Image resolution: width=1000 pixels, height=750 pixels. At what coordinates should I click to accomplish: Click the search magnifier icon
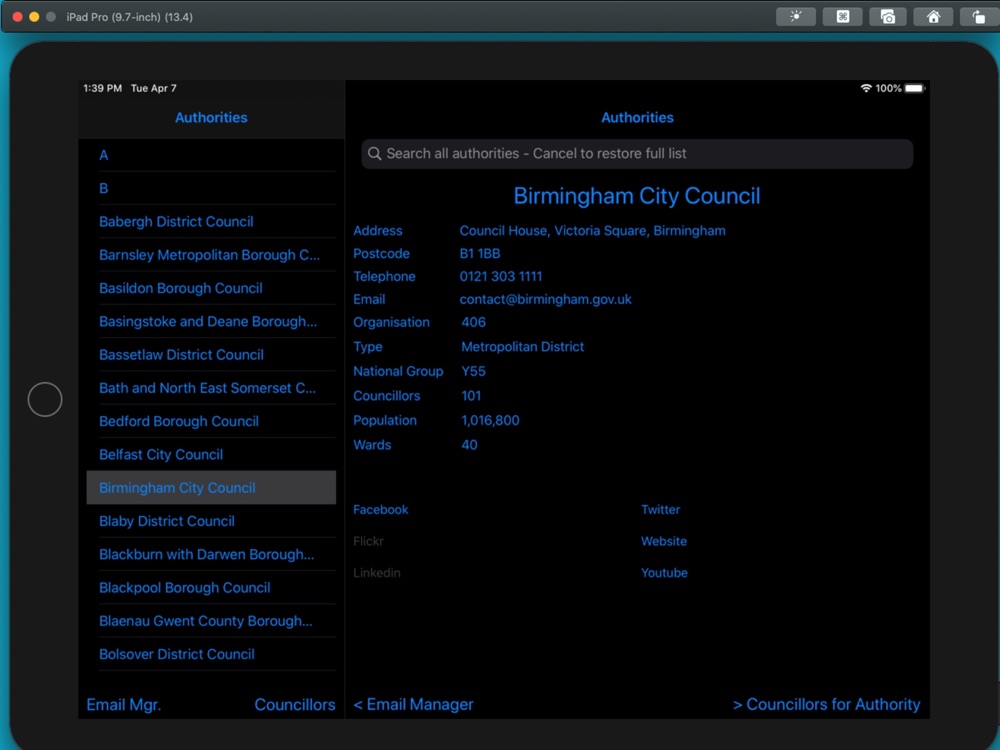375,154
